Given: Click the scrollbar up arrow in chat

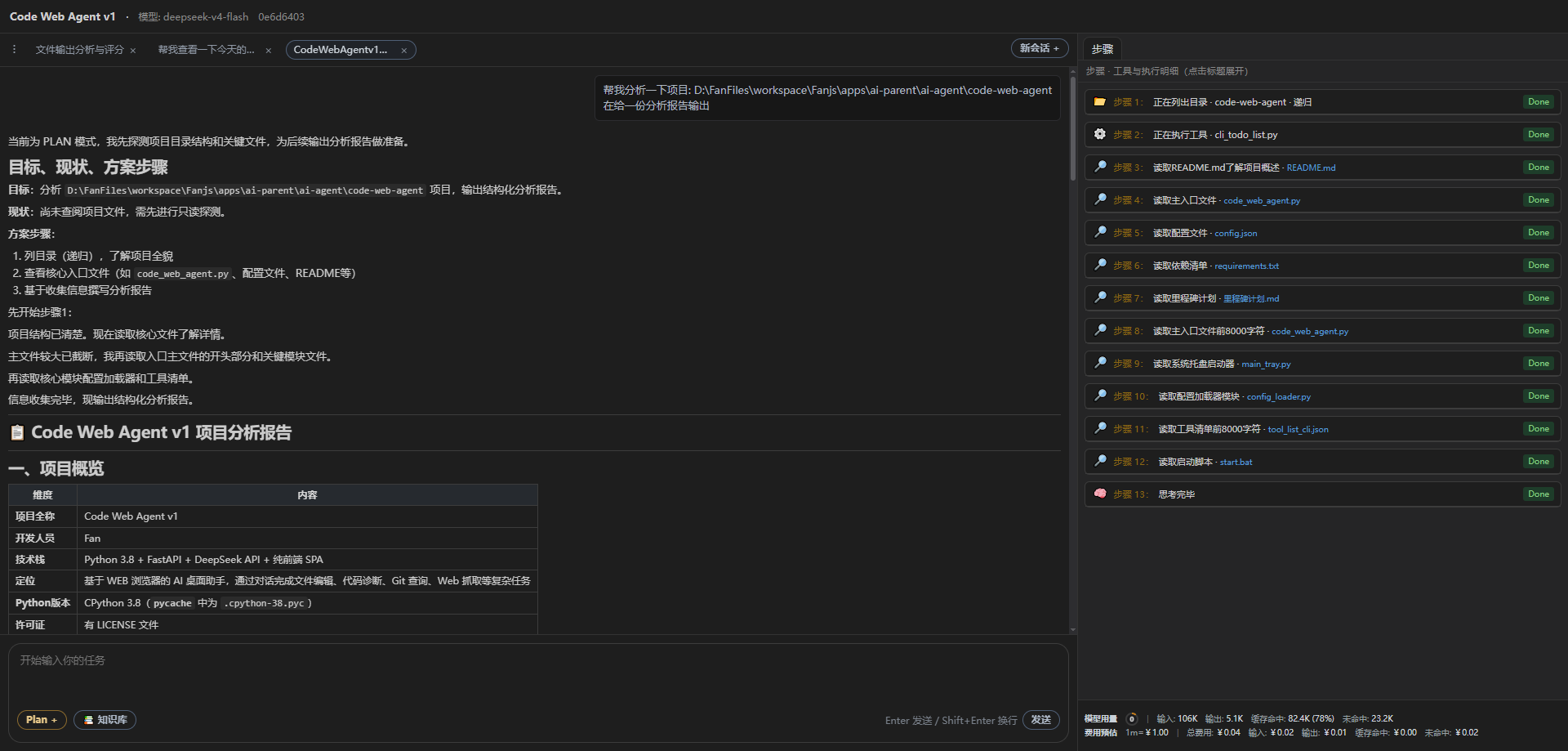Looking at the screenshot, I should click(1073, 72).
